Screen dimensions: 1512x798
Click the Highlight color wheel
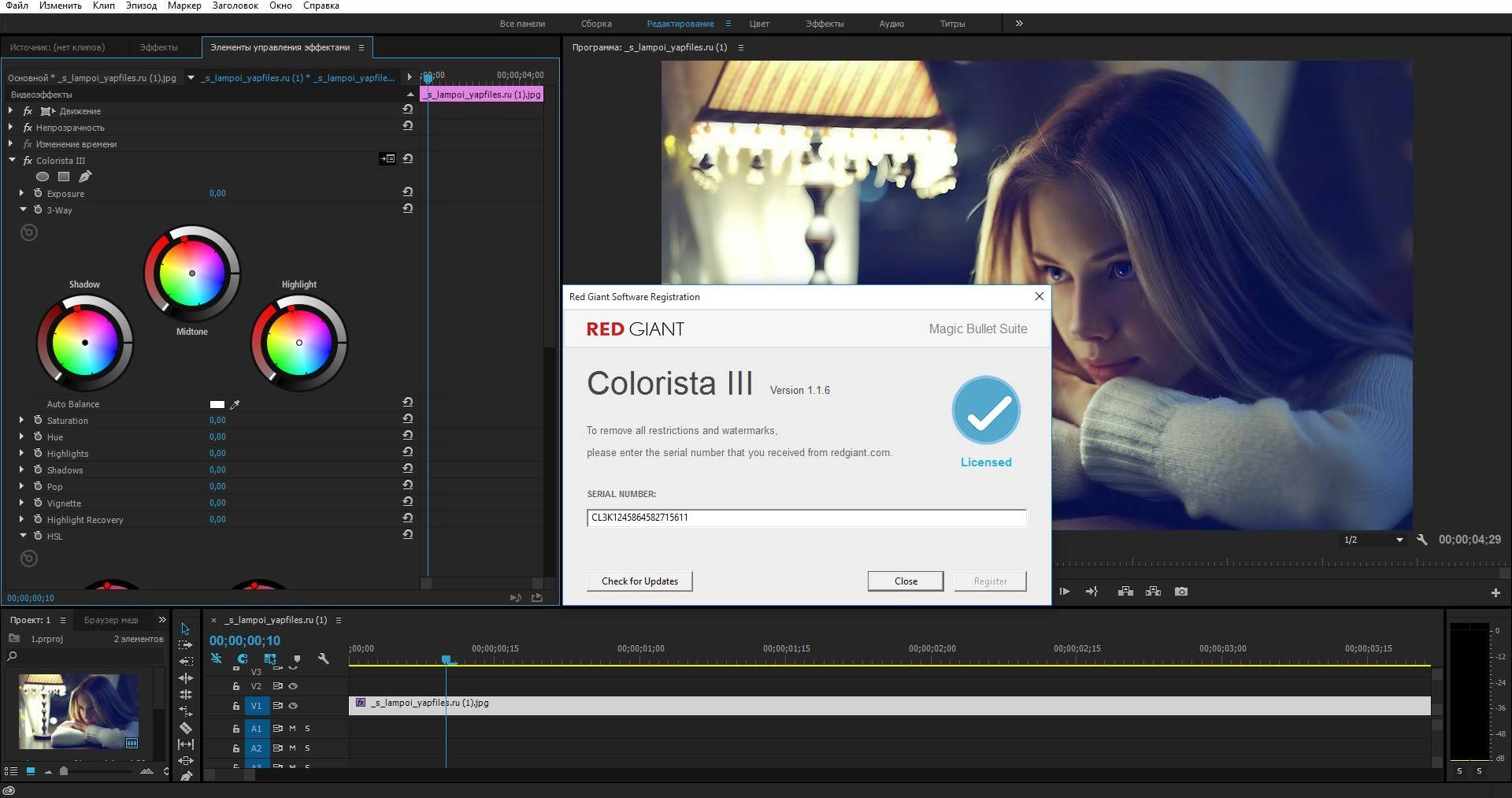coord(299,343)
